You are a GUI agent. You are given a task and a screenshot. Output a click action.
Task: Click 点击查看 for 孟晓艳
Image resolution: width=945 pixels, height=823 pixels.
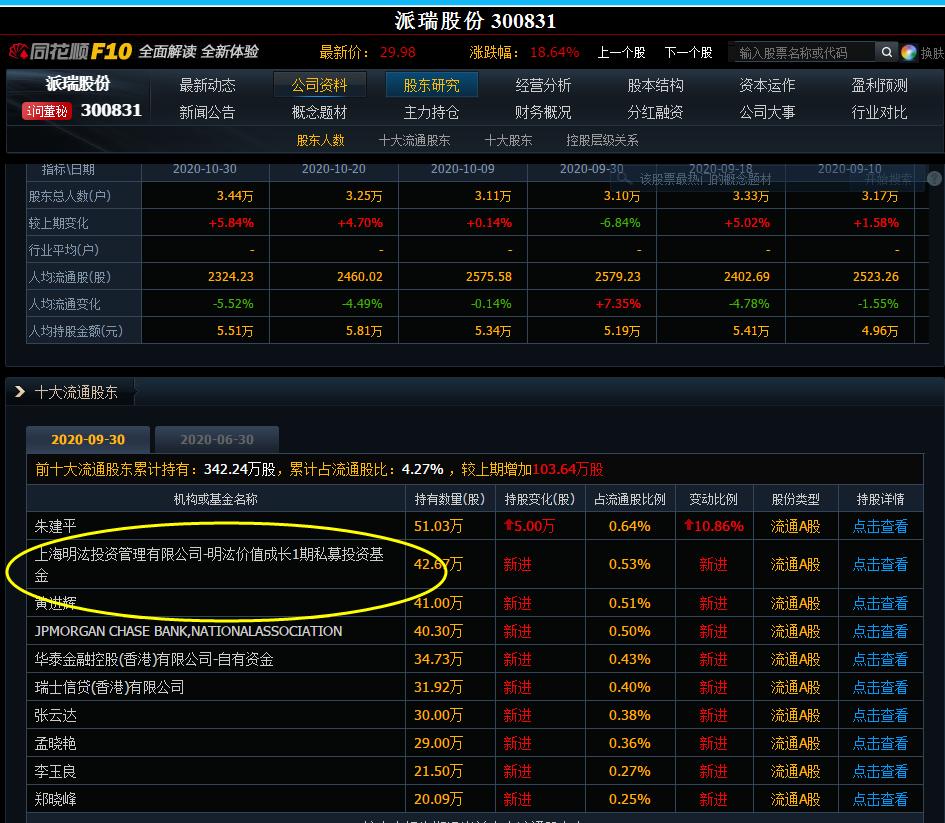[x=880, y=743]
